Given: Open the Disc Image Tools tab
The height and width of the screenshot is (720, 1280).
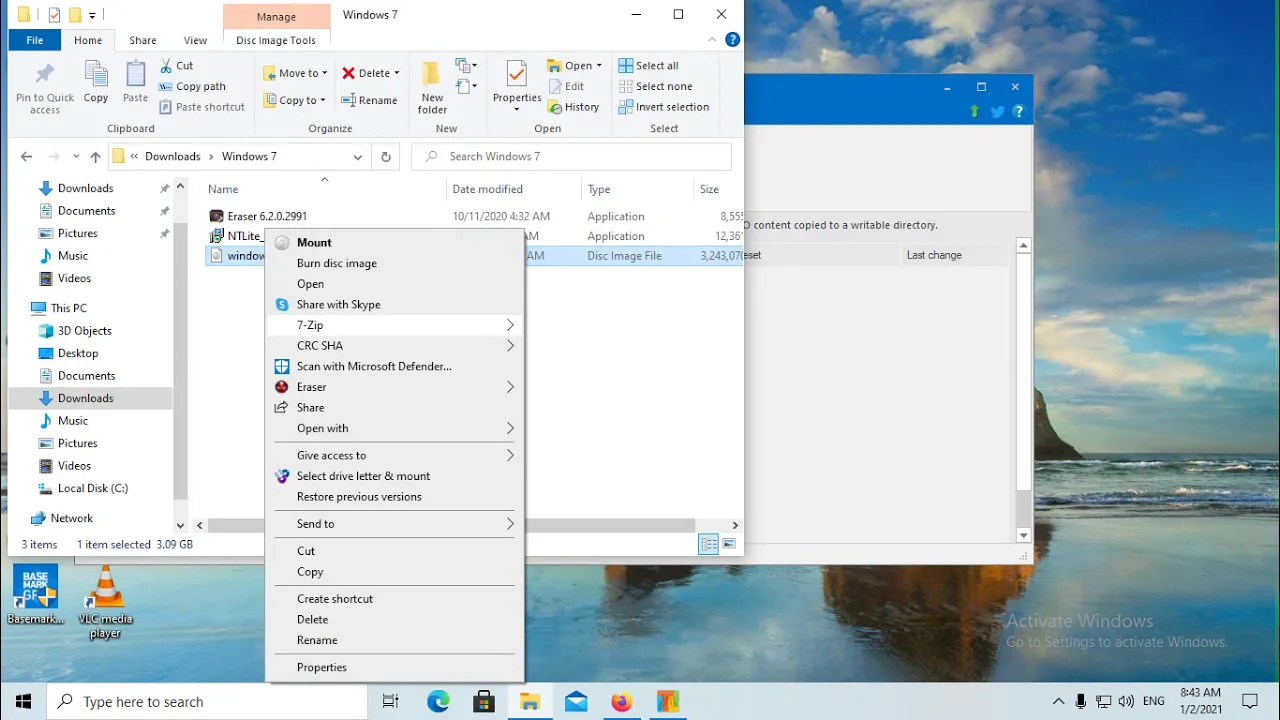Looking at the screenshot, I should tap(276, 40).
